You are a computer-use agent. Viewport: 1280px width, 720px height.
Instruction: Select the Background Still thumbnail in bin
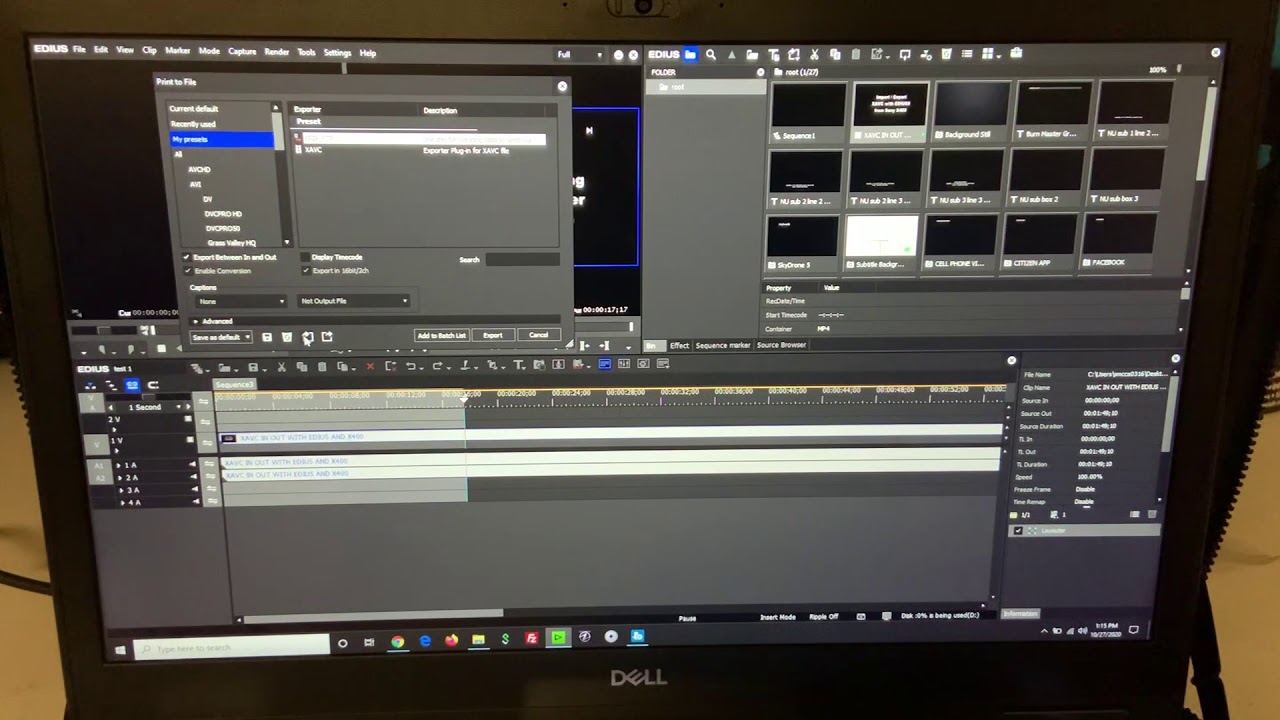click(972, 112)
